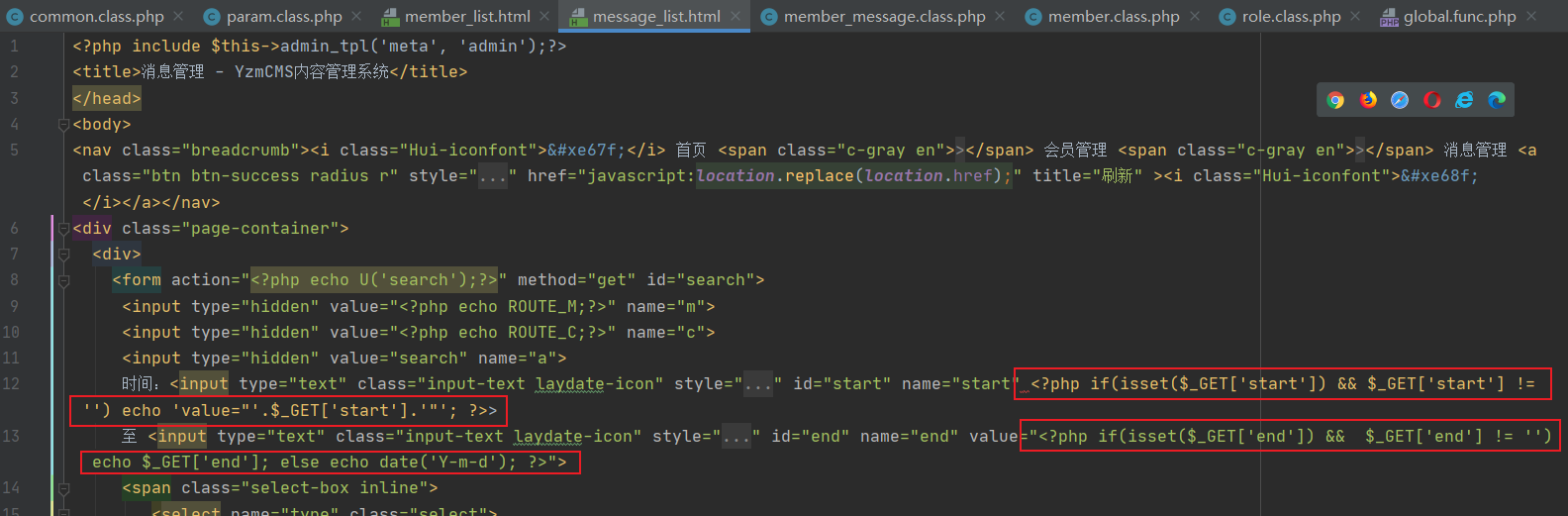
Task: Click the "page-container" class value
Action: coord(260,229)
